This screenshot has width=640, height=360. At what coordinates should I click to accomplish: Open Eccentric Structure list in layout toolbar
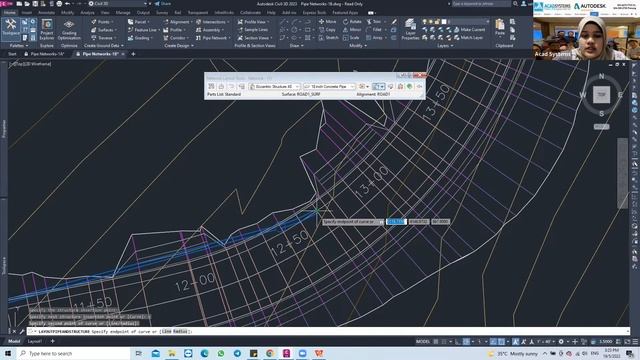tap(274, 87)
